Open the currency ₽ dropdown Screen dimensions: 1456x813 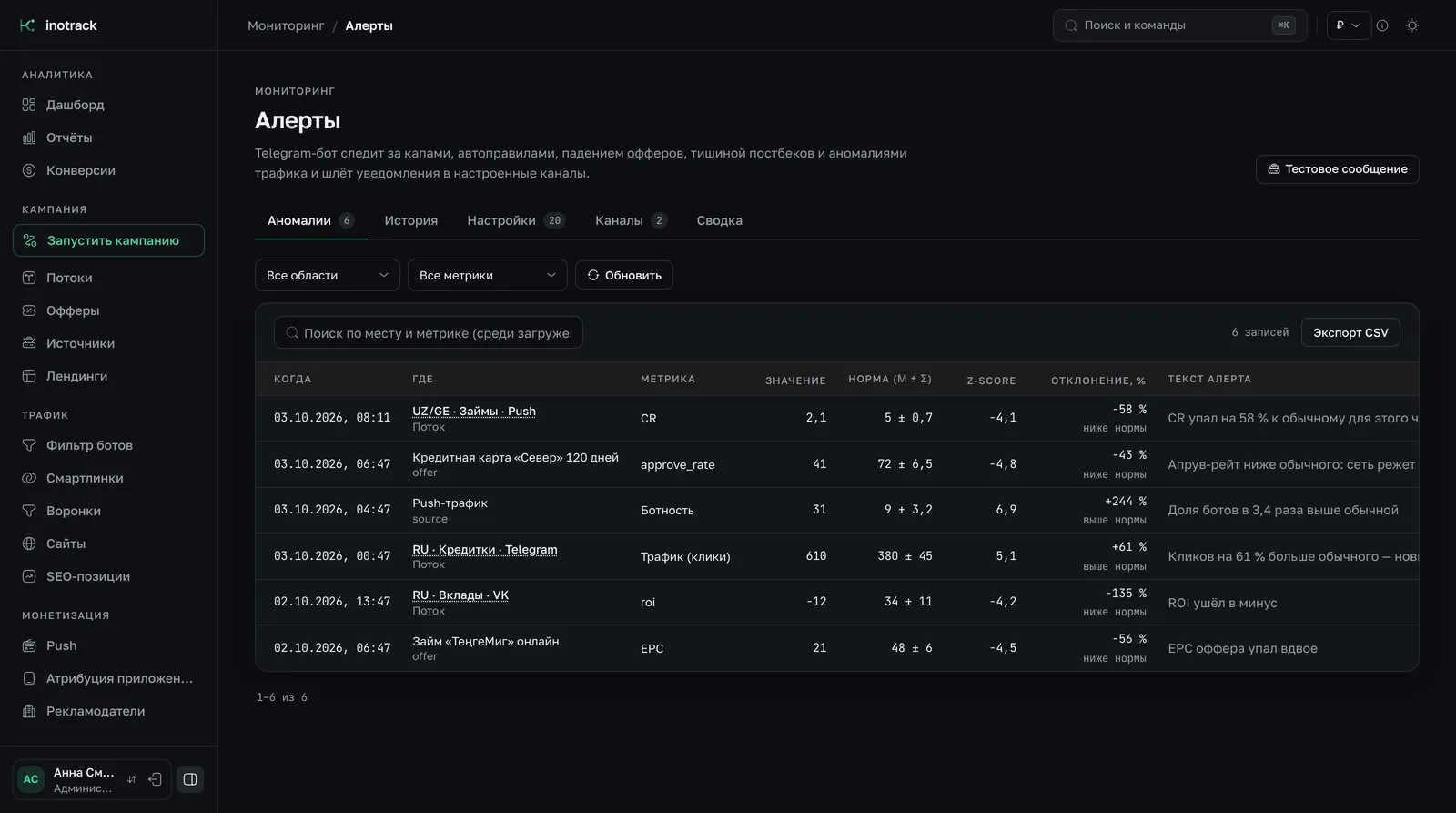click(x=1349, y=25)
